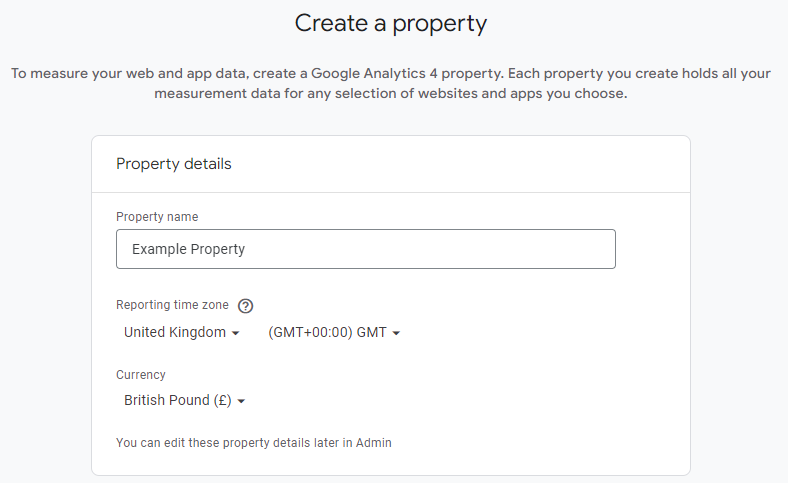Click the second line of the intro description
Screen dimensions: 788x483
coord(390,93)
